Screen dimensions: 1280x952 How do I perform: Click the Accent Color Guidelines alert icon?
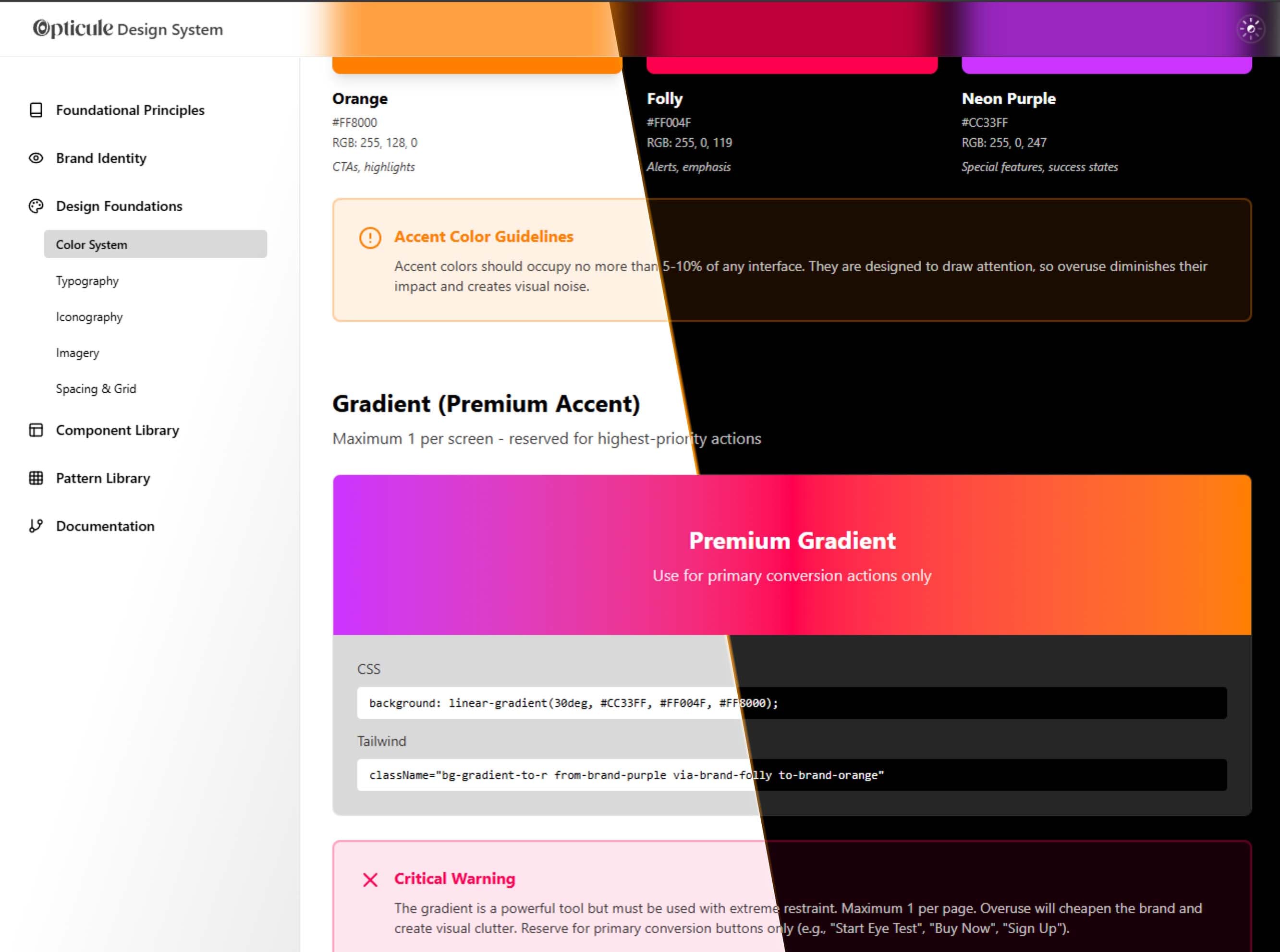coord(369,238)
